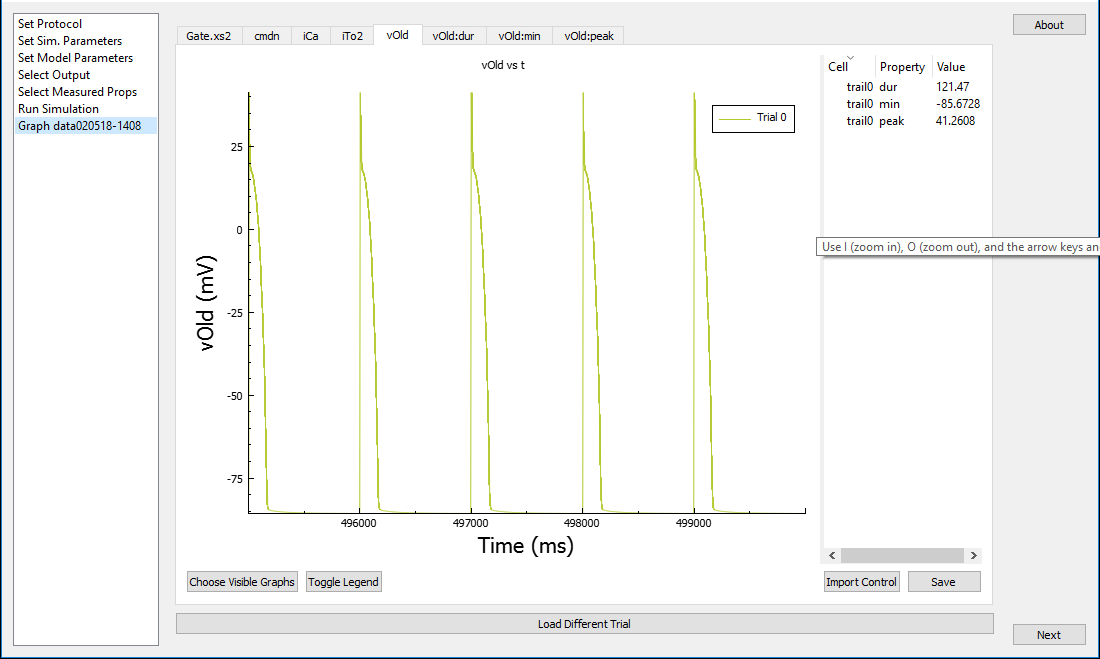Viewport: 1100px width, 659px height.
Task: Switch to the vOld:min tab
Action: 519,36
